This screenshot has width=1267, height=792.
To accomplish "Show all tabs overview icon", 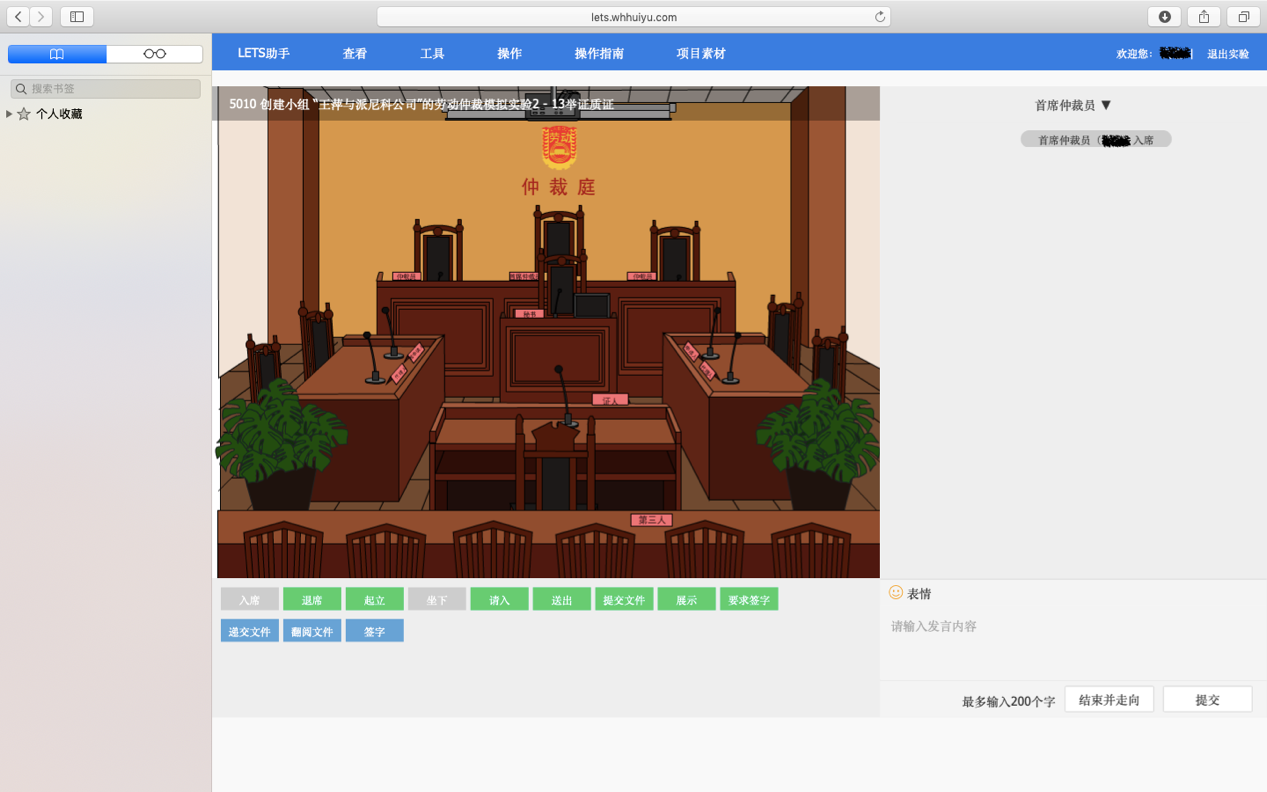I will pos(1243,17).
